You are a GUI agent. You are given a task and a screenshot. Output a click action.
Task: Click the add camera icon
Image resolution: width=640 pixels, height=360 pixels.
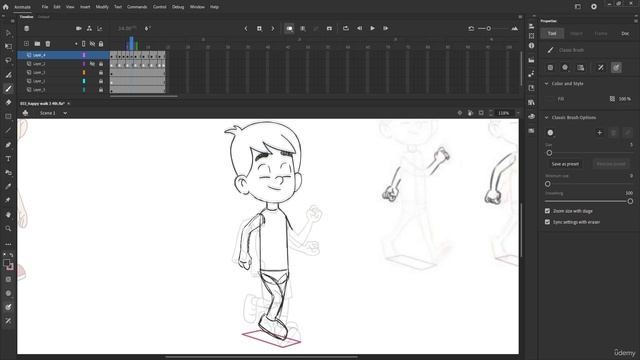[79, 28]
